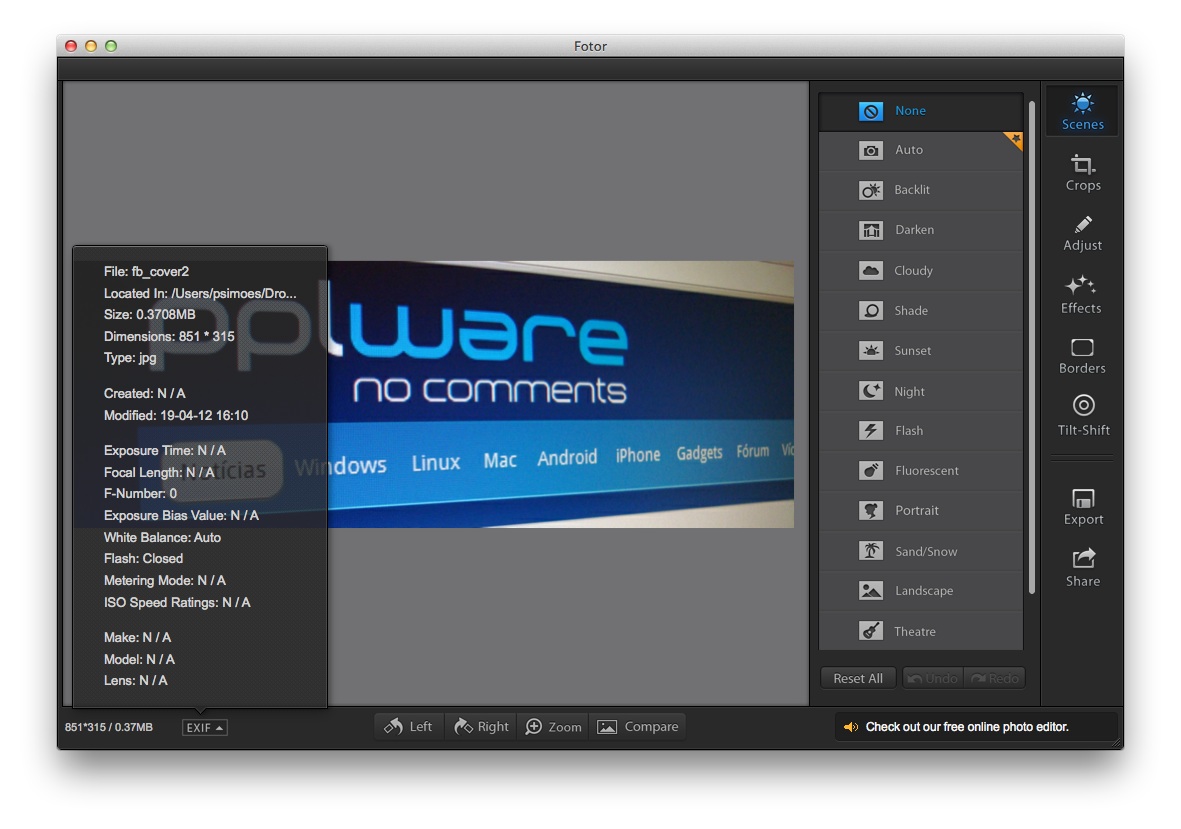Switch to the Borders panel
This screenshot has height=829, width=1181.
(1082, 356)
